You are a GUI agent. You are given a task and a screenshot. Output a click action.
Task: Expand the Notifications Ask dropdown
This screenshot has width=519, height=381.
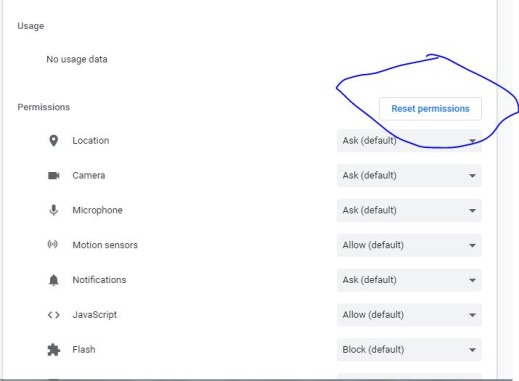click(409, 280)
